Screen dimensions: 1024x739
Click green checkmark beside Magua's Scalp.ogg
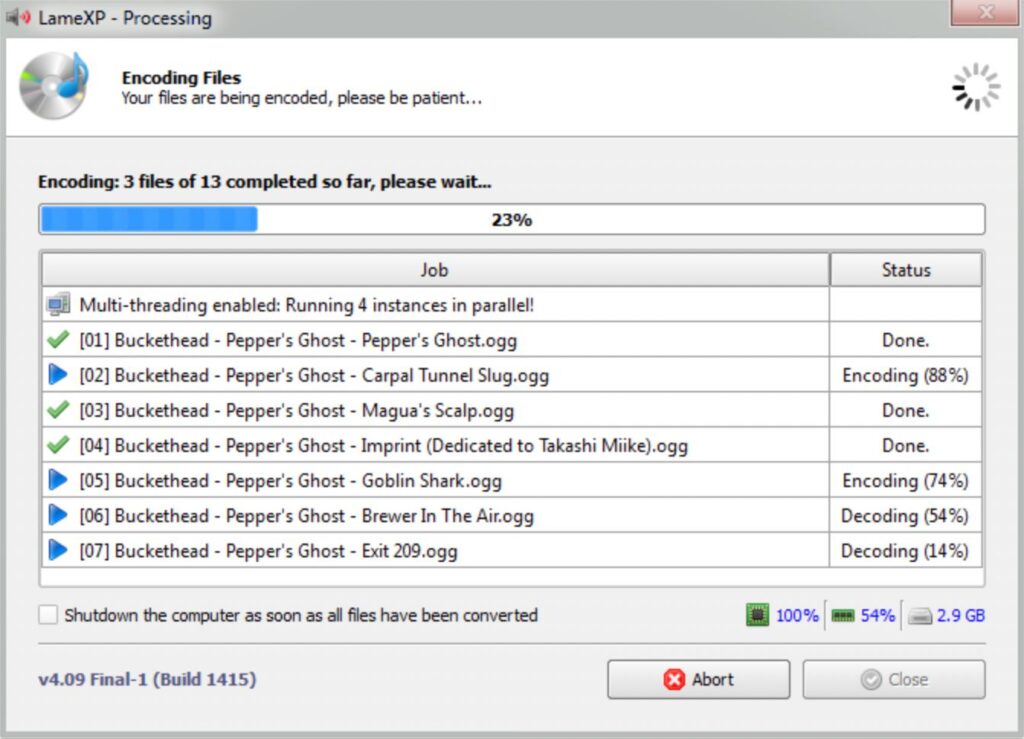click(x=58, y=410)
